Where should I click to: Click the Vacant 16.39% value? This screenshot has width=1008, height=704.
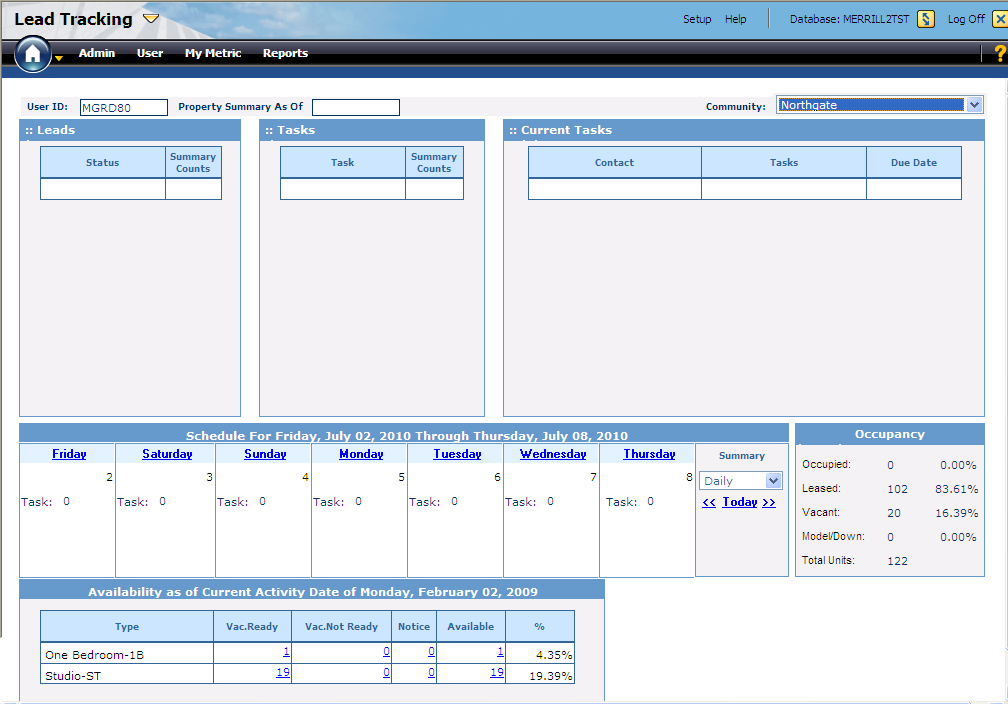tap(957, 513)
